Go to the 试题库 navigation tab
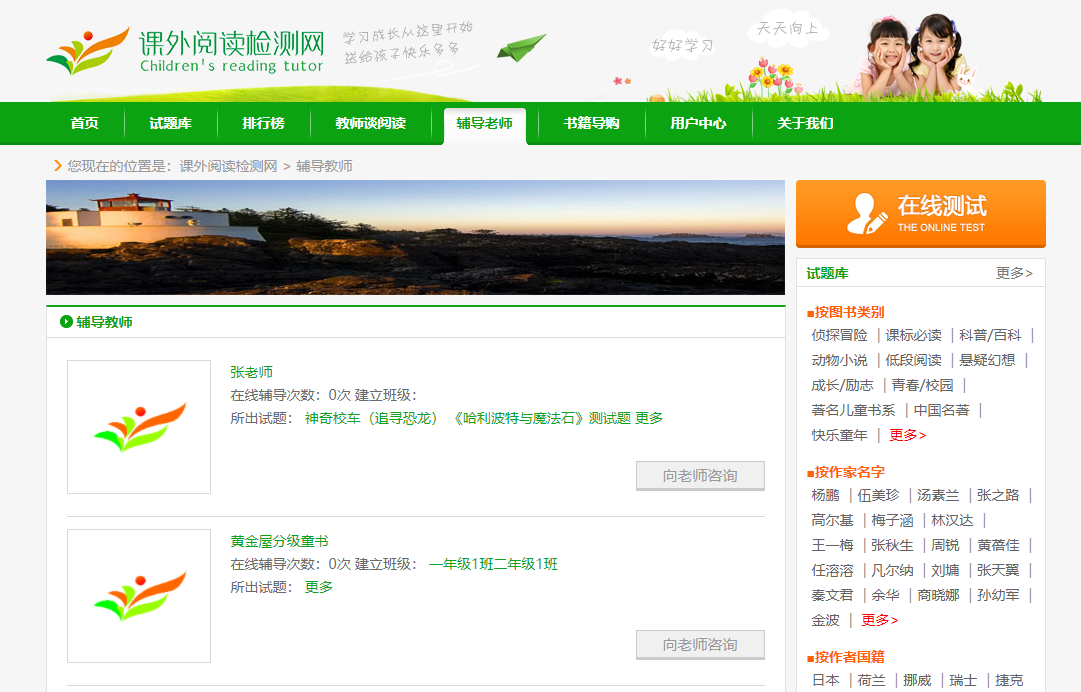Screen dimensions: 1081x692 (x=170, y=124)
